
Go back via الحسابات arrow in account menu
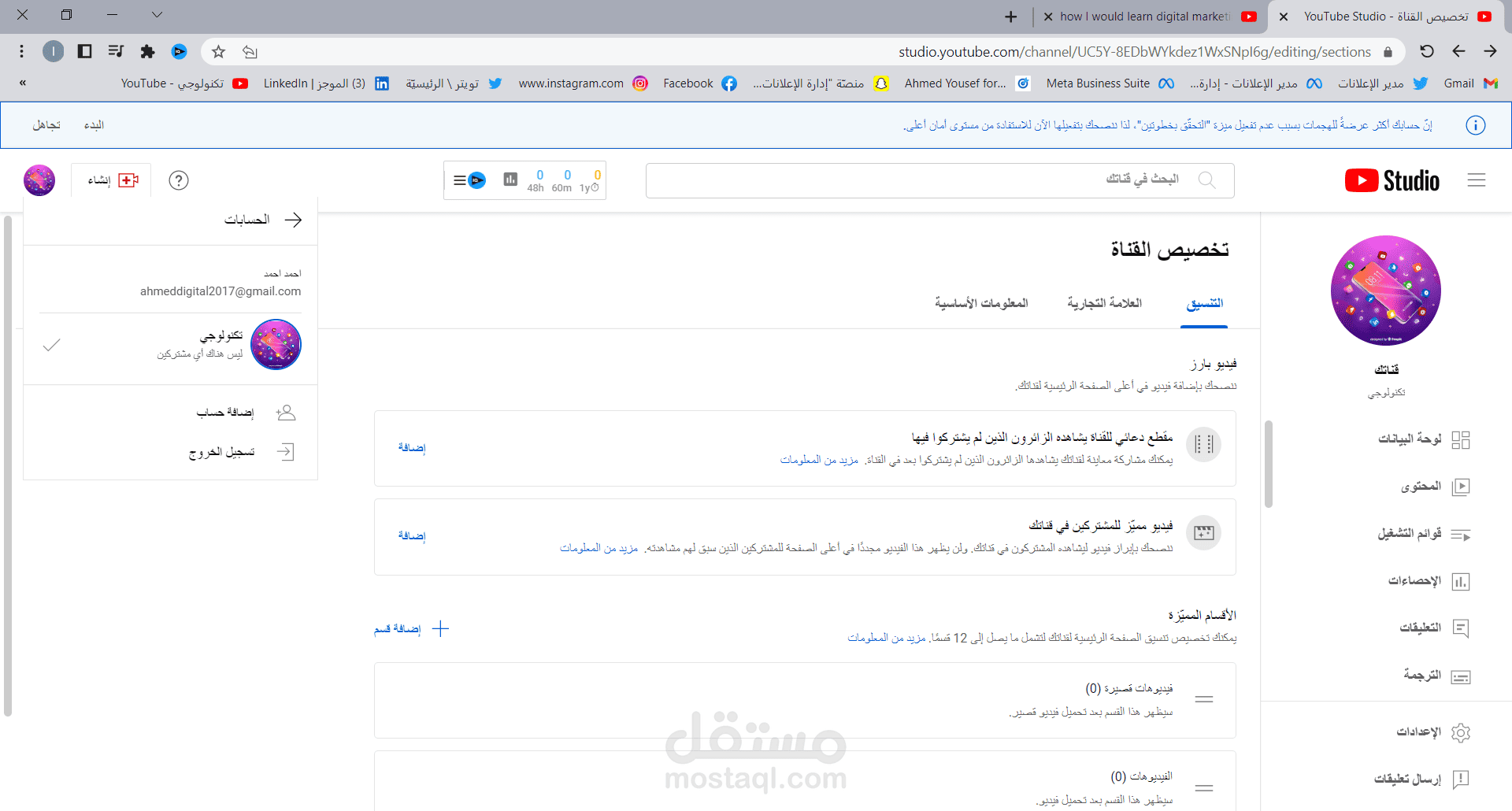click(293, 220)
